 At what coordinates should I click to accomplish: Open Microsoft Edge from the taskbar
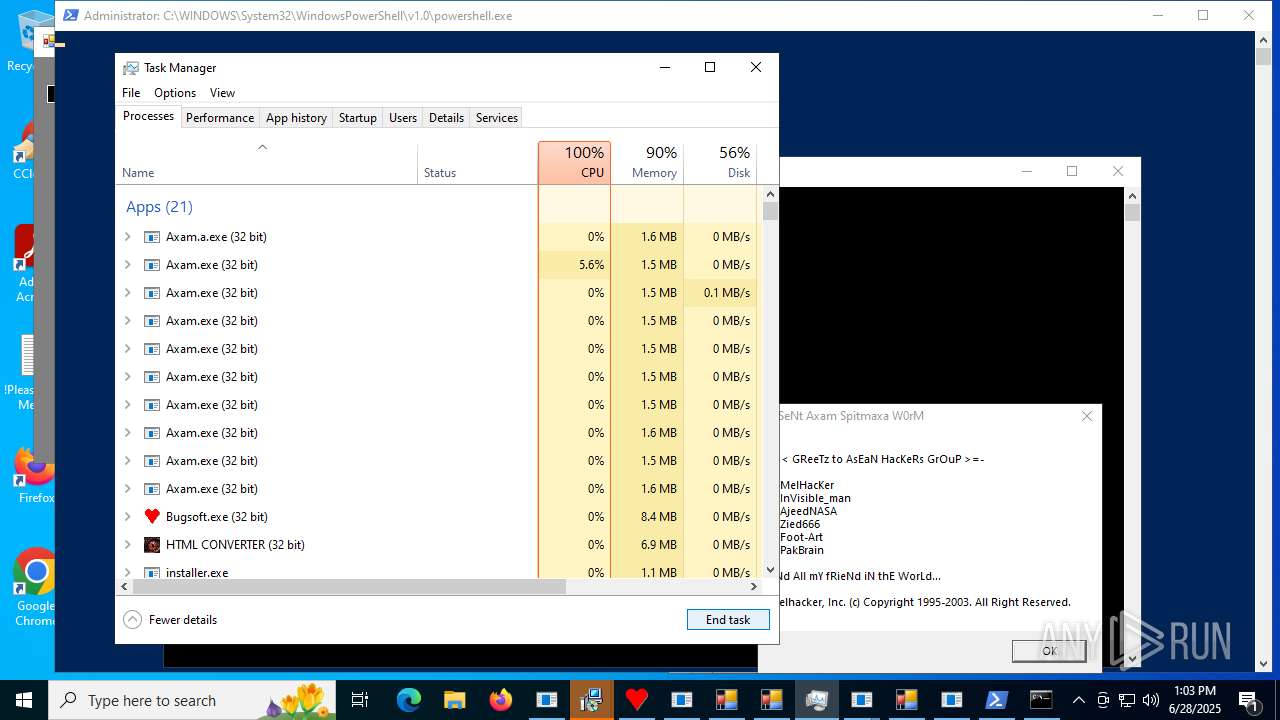[409, 700]
